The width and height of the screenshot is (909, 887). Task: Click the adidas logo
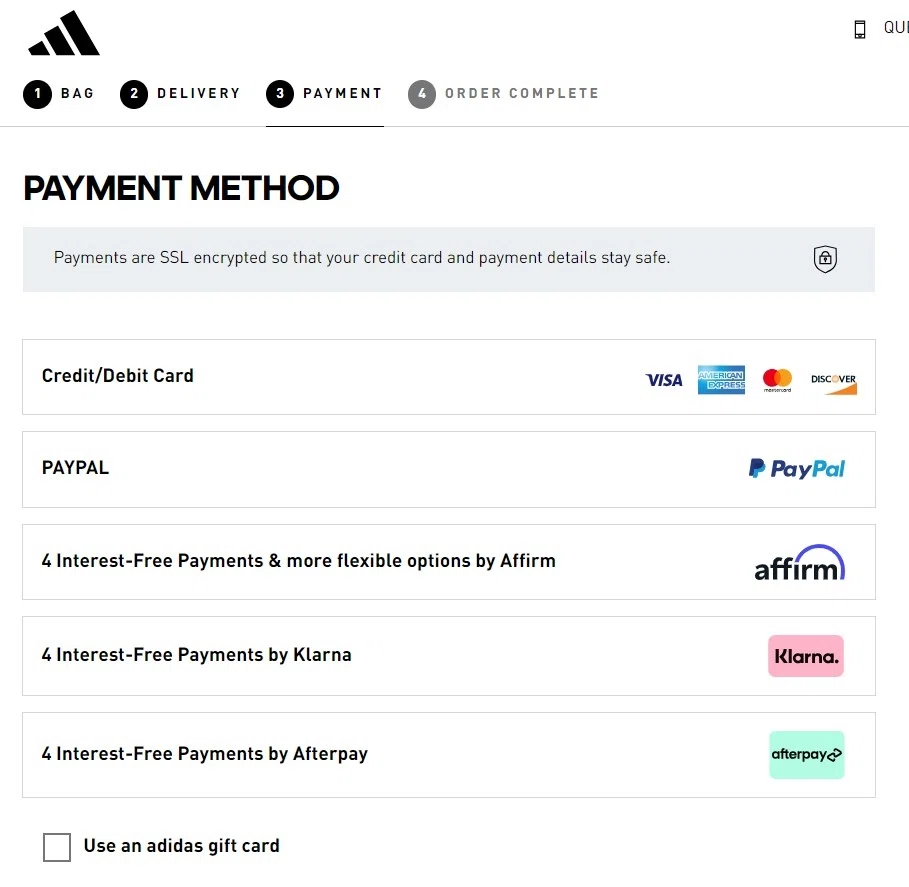click(x=63, y=32)
